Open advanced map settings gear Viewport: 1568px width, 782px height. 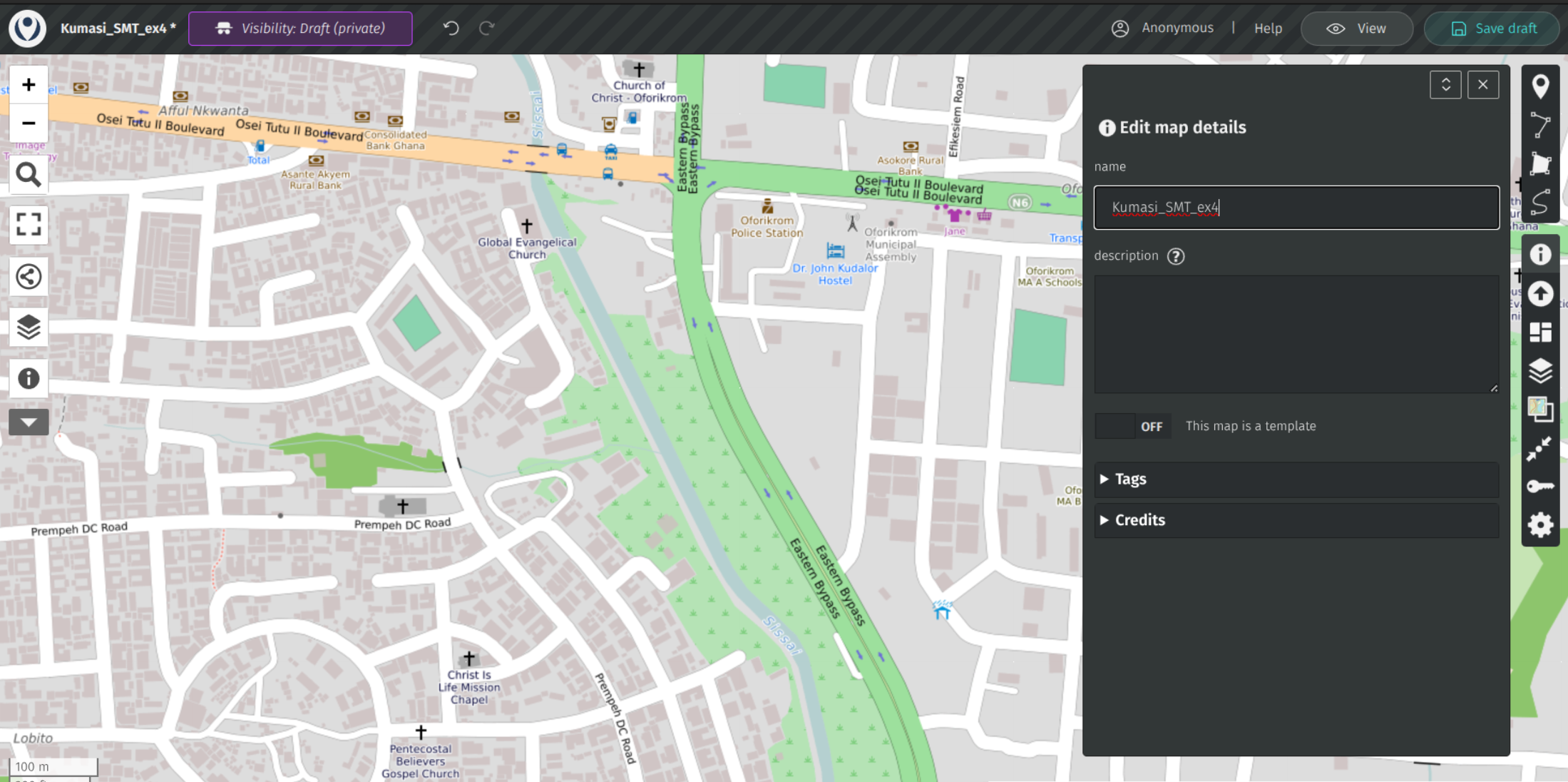click(1540, 525)
